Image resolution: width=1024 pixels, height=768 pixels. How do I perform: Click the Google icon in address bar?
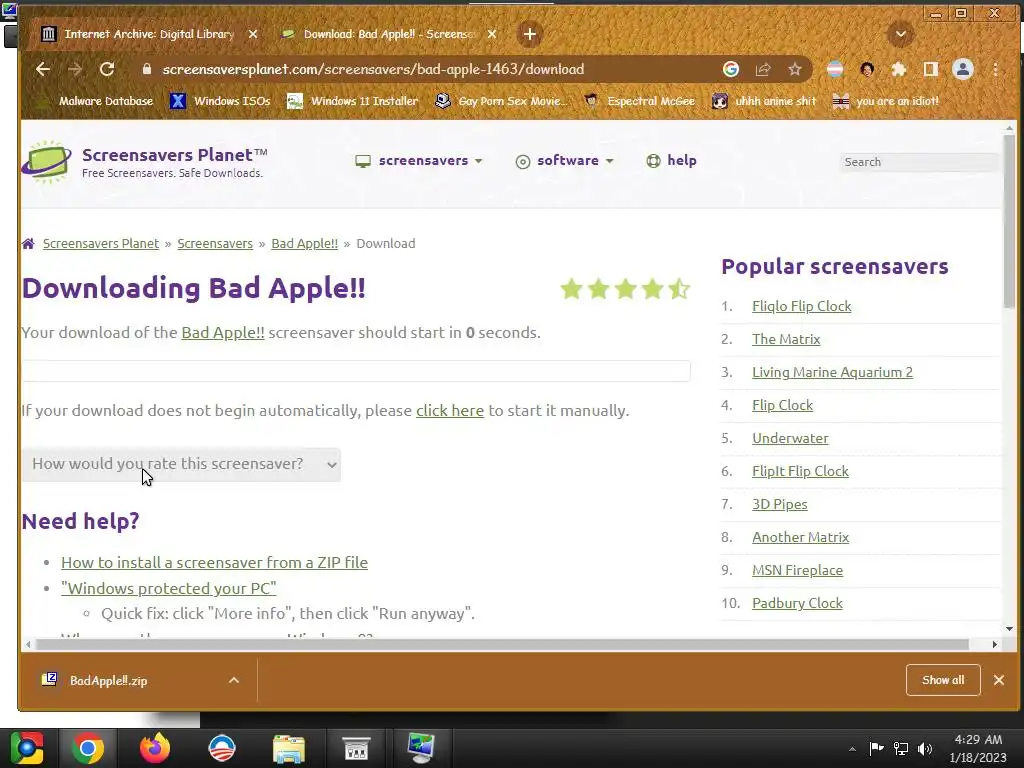731,69
